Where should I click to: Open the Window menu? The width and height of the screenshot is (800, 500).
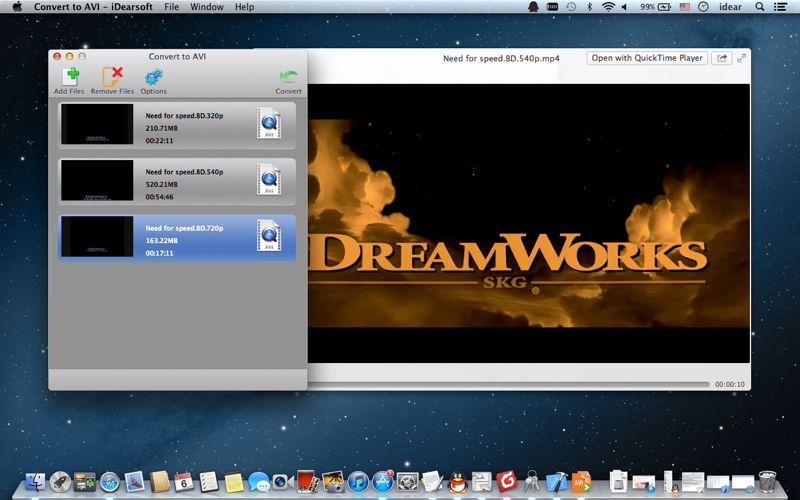tap(207, 7)
